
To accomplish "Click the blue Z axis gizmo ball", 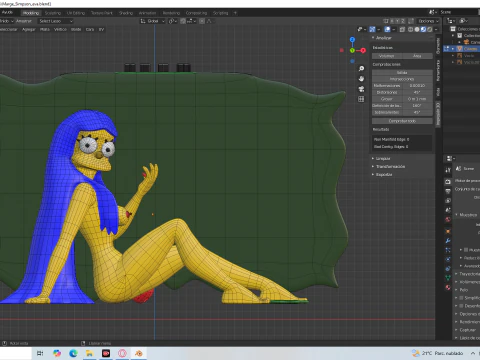I will (x=352, y=40).
